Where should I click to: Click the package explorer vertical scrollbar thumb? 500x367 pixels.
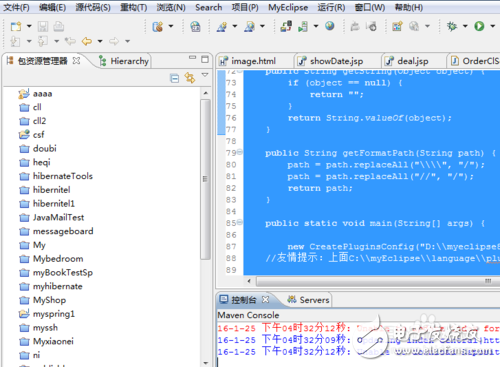pos(205,179)
